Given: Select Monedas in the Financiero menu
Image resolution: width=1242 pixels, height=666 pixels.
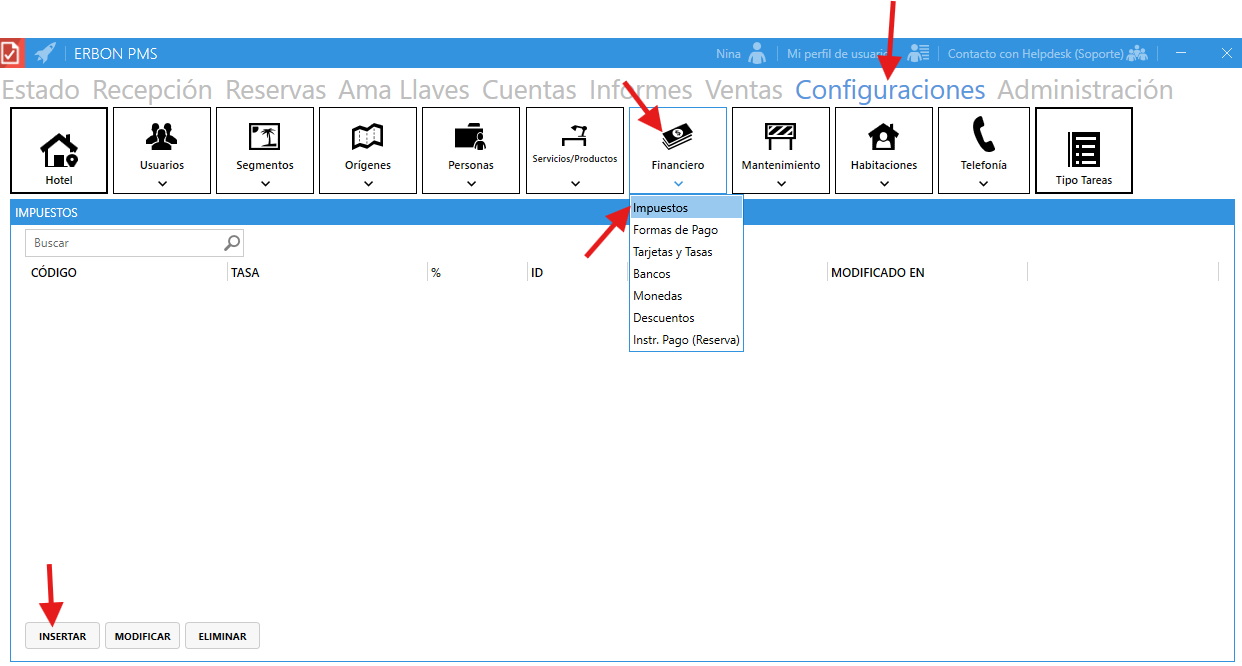Looking at the screenshot, I should tap(657, 296).
